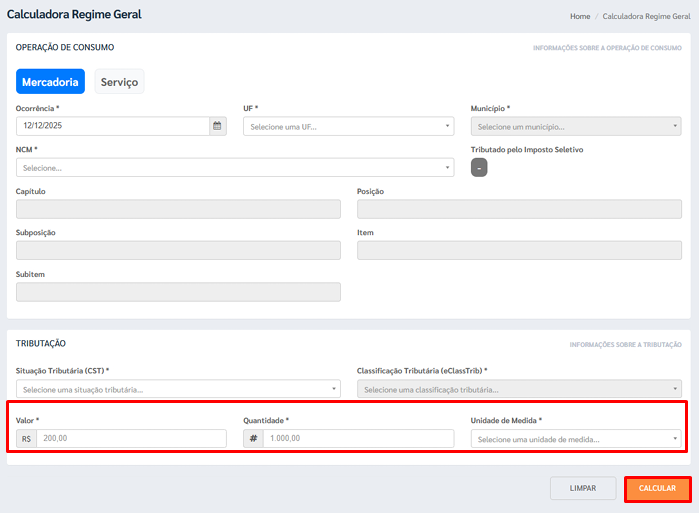Image resolution: width=699 pixels, height=513 pixels.
Task: Click into the Valor input field
Action: [x=130, y=438]
